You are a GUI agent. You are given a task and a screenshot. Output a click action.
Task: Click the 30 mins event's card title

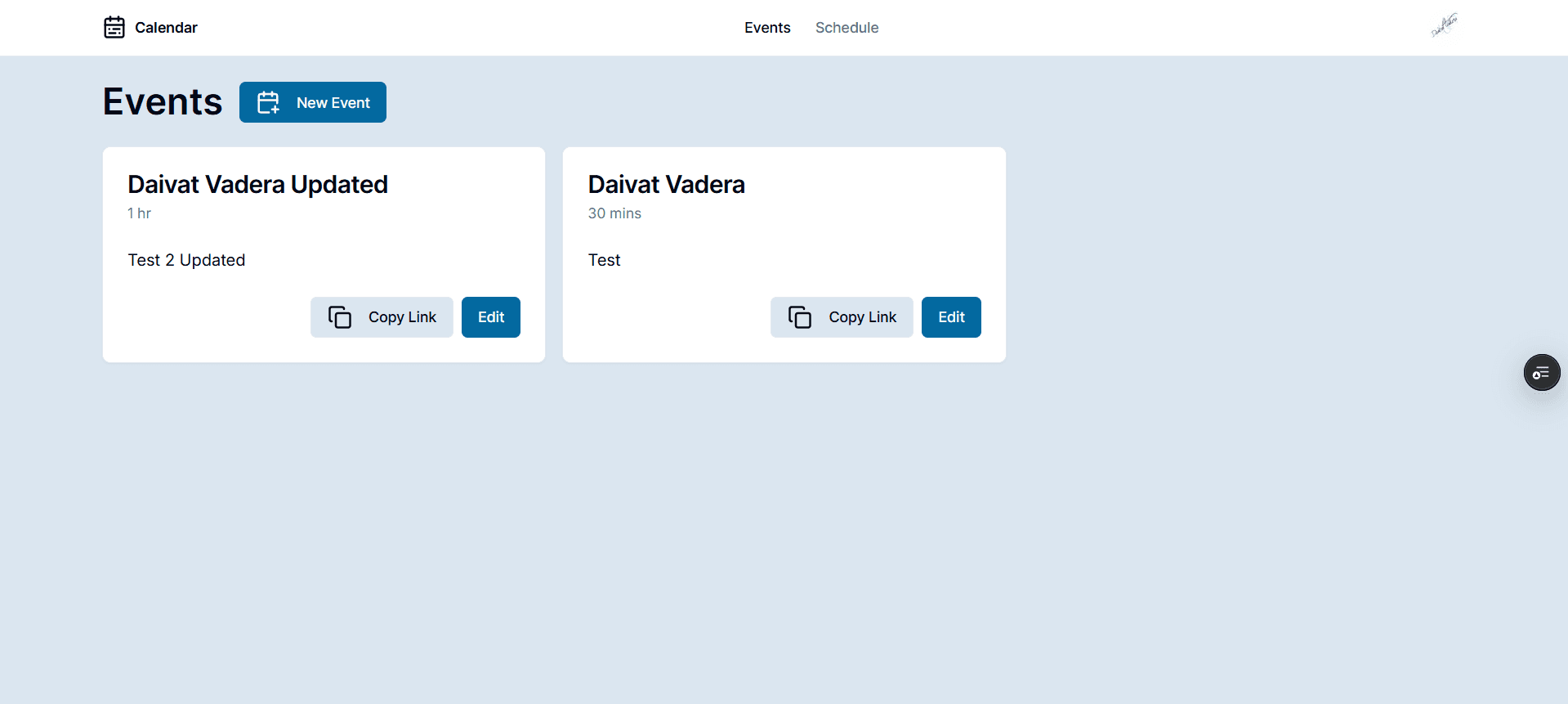pos(666,185)
